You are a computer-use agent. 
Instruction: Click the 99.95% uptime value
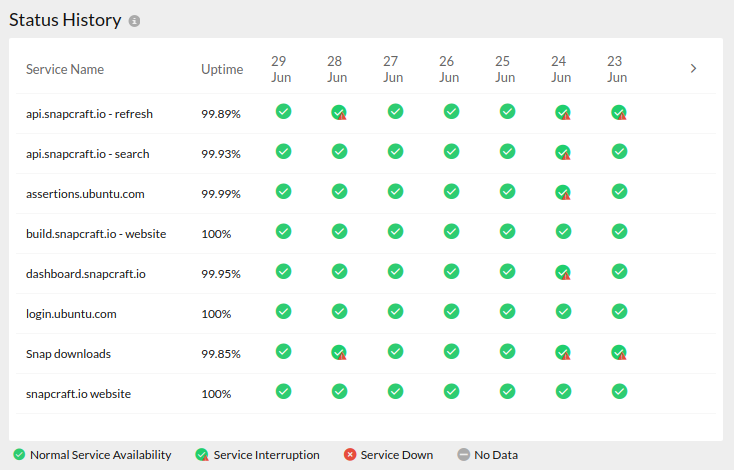click(221, 274)
